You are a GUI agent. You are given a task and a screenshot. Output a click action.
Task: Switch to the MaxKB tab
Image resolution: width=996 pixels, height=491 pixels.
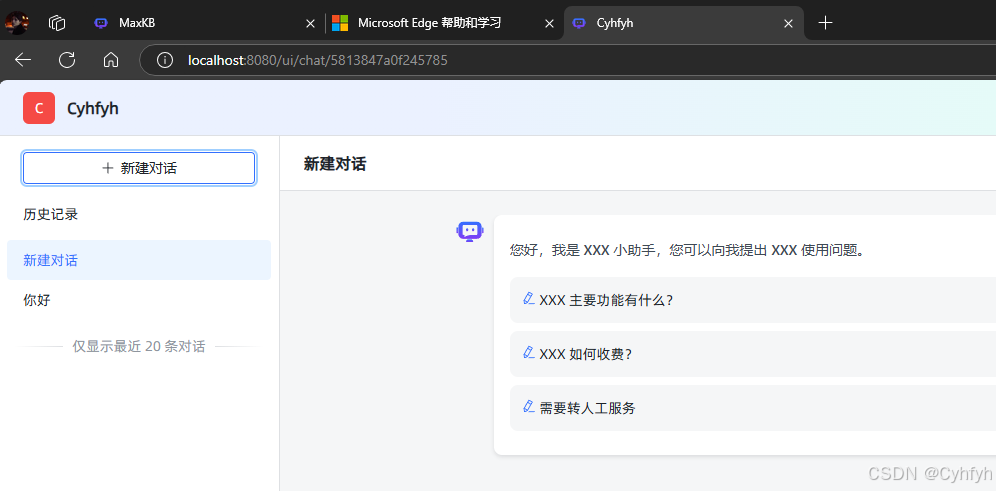click(203, 24)
